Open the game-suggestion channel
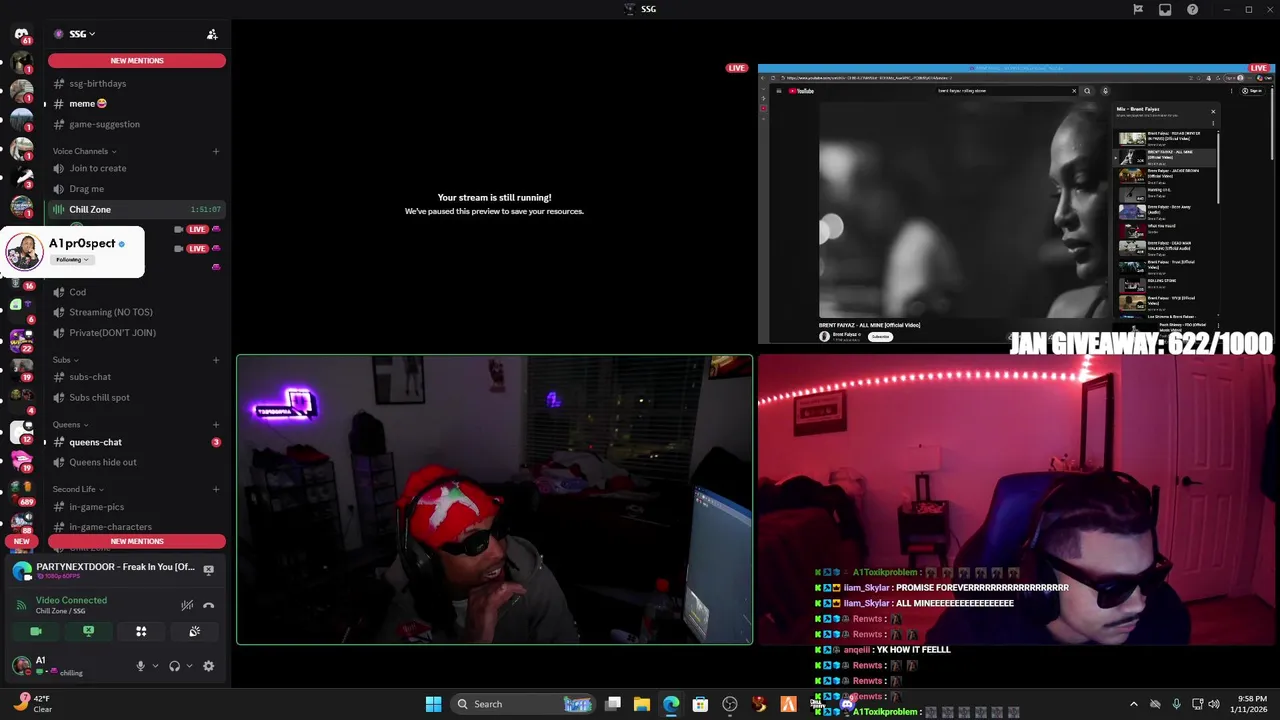The height and width of the screenshot is (720, 1280). pos(135,124)
